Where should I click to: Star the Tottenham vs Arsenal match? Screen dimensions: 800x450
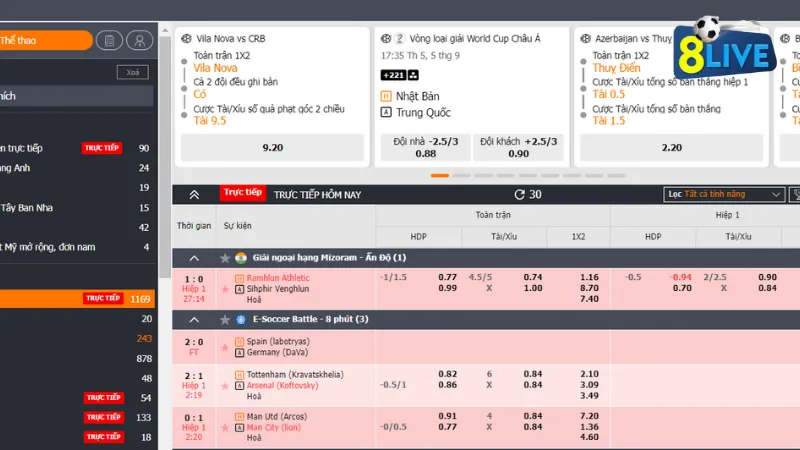click(225, 385)
